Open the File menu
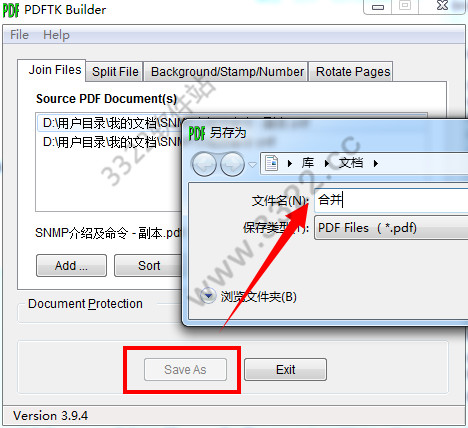468x428 pixels. coord(19,35)
